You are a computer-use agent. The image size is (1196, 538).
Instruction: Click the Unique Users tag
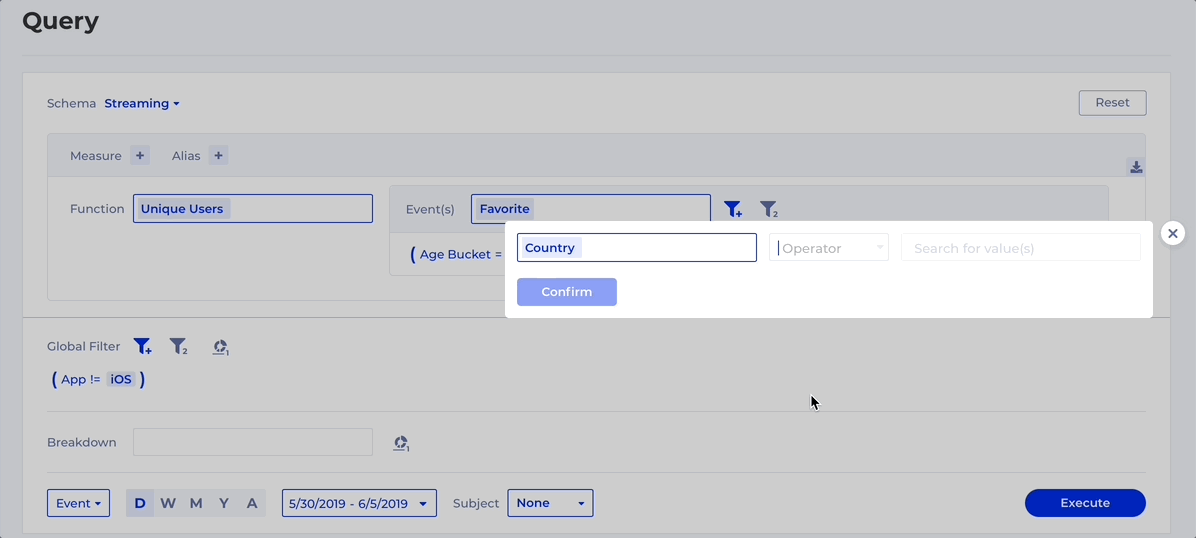(182, 208)
